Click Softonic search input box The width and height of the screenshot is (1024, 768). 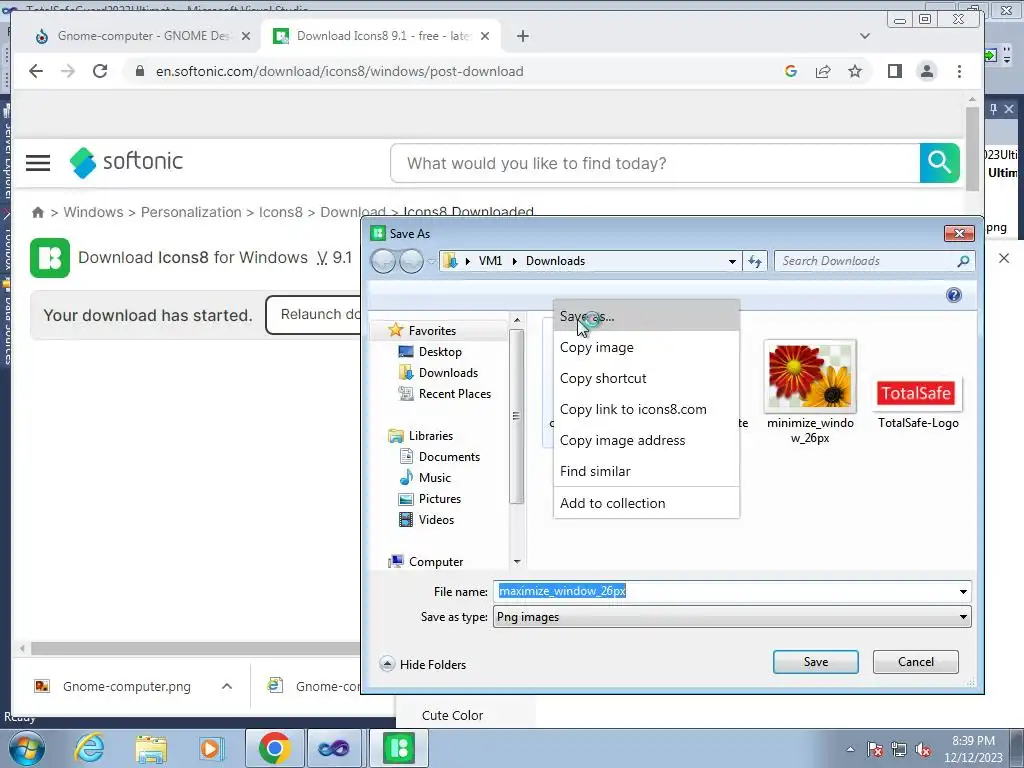[655, 163]
